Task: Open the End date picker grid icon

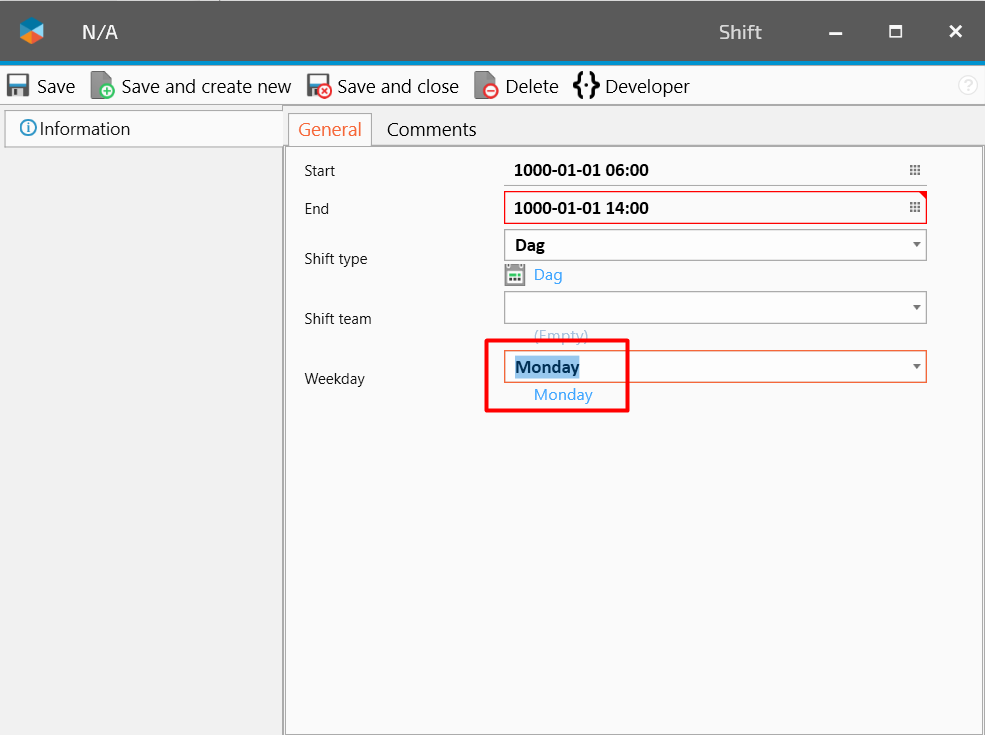Action: point(914,207)
